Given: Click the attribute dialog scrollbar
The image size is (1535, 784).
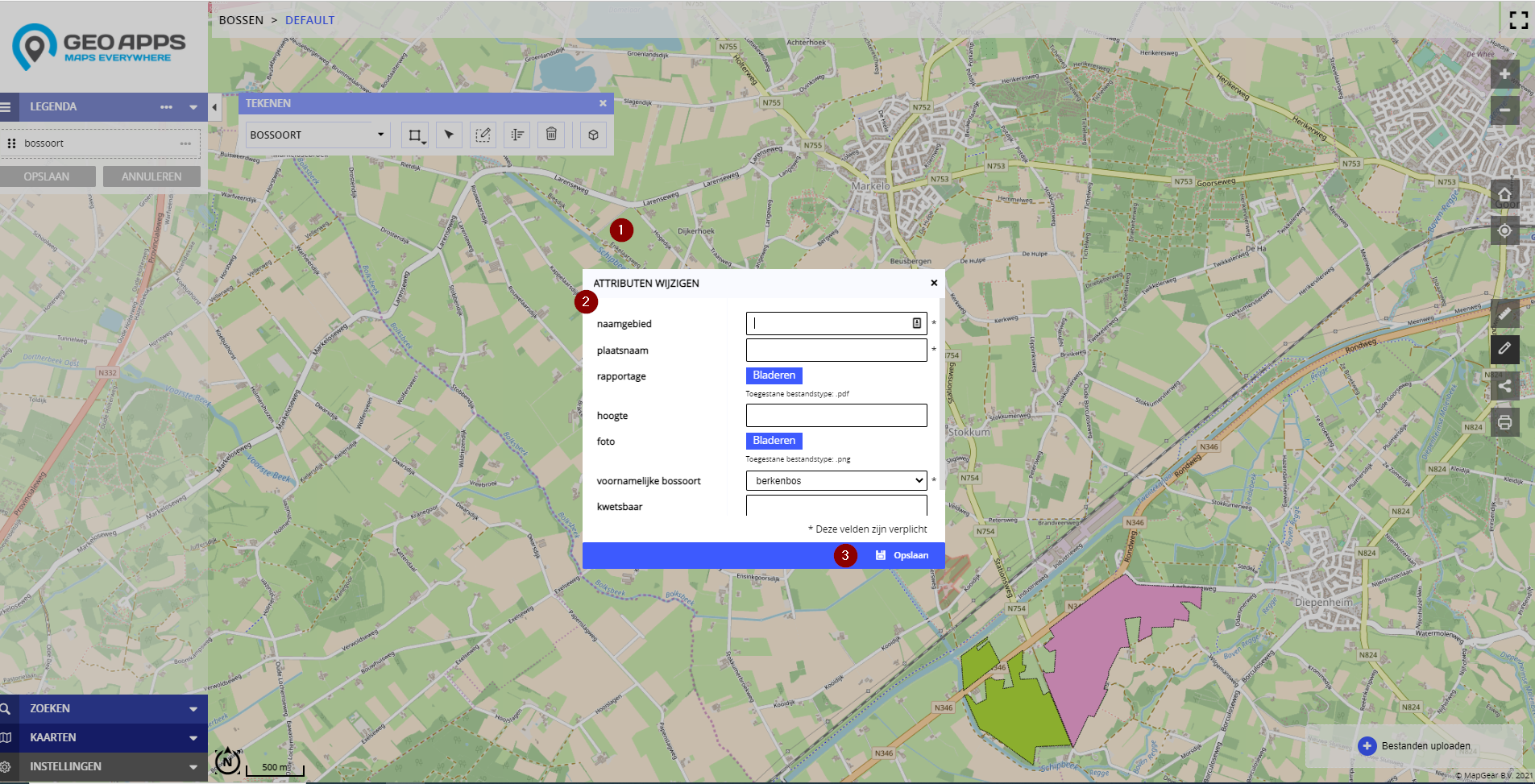Looking at the screenshot, I should coord(942,395).
